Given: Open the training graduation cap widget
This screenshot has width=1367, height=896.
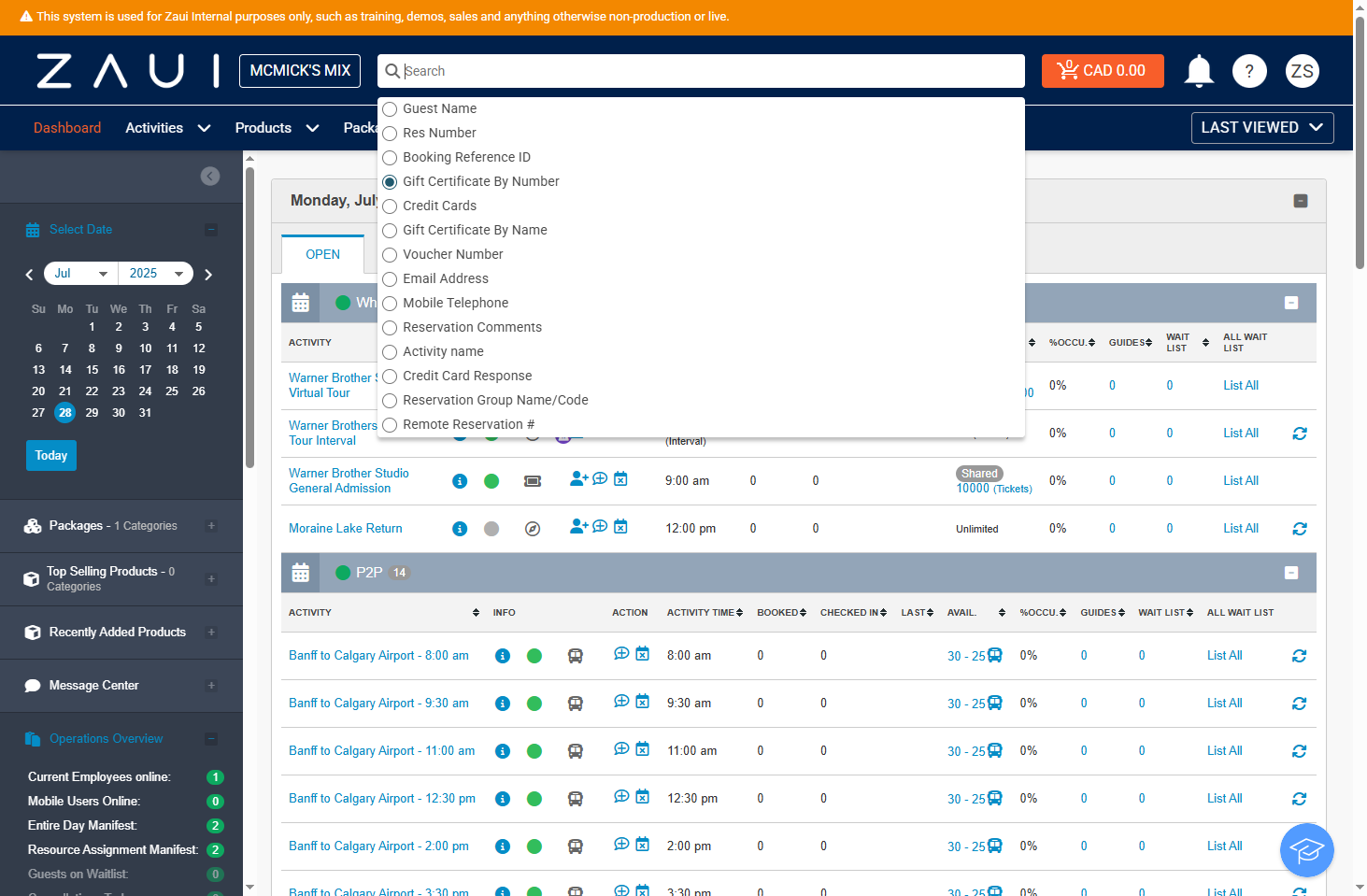Looking at the screenshot, I should click(x=1306, y=850).
